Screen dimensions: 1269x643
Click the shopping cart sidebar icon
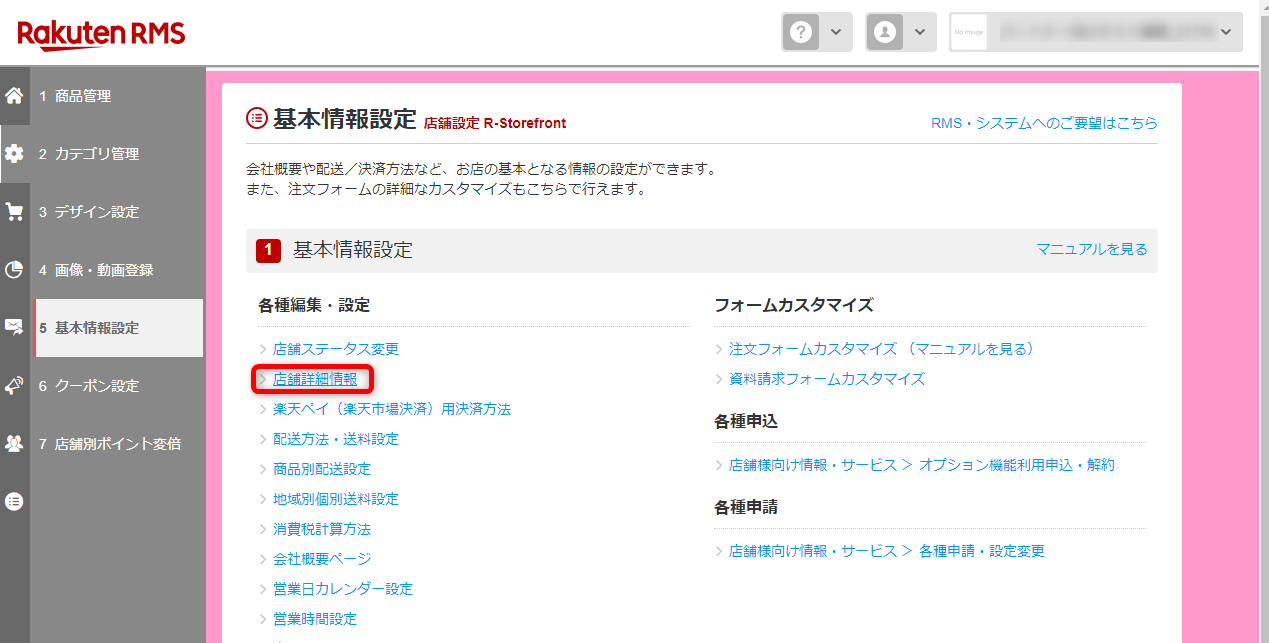pos(14,212)
